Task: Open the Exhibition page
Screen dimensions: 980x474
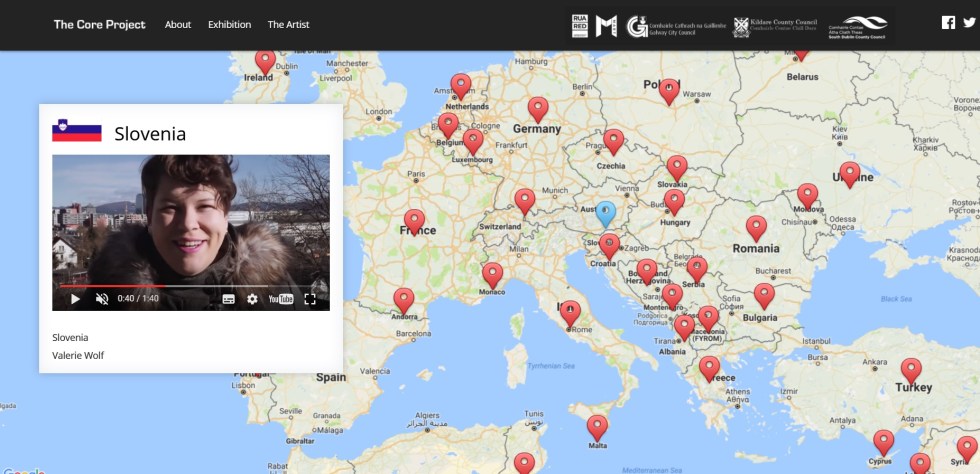Action: 229,24
